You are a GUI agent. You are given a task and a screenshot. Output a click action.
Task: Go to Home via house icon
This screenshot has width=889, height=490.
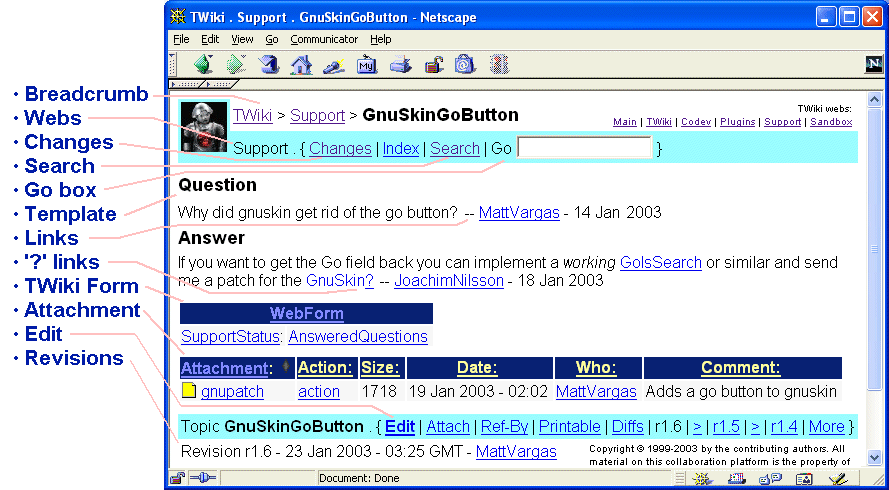(300, 65)
